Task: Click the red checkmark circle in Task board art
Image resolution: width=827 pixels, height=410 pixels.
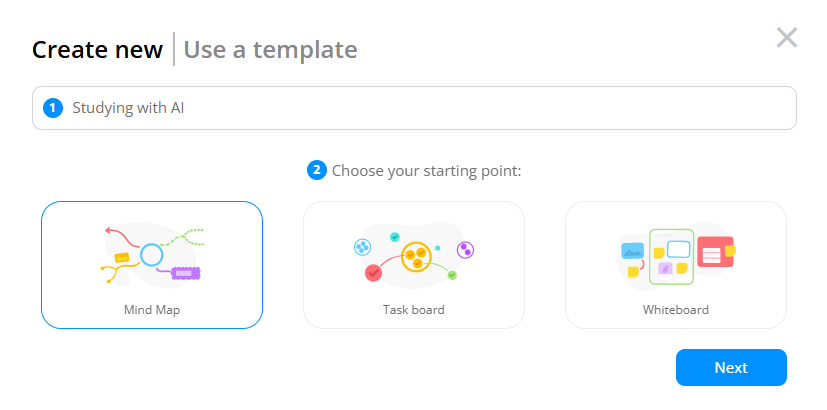Action: [373, 273]
